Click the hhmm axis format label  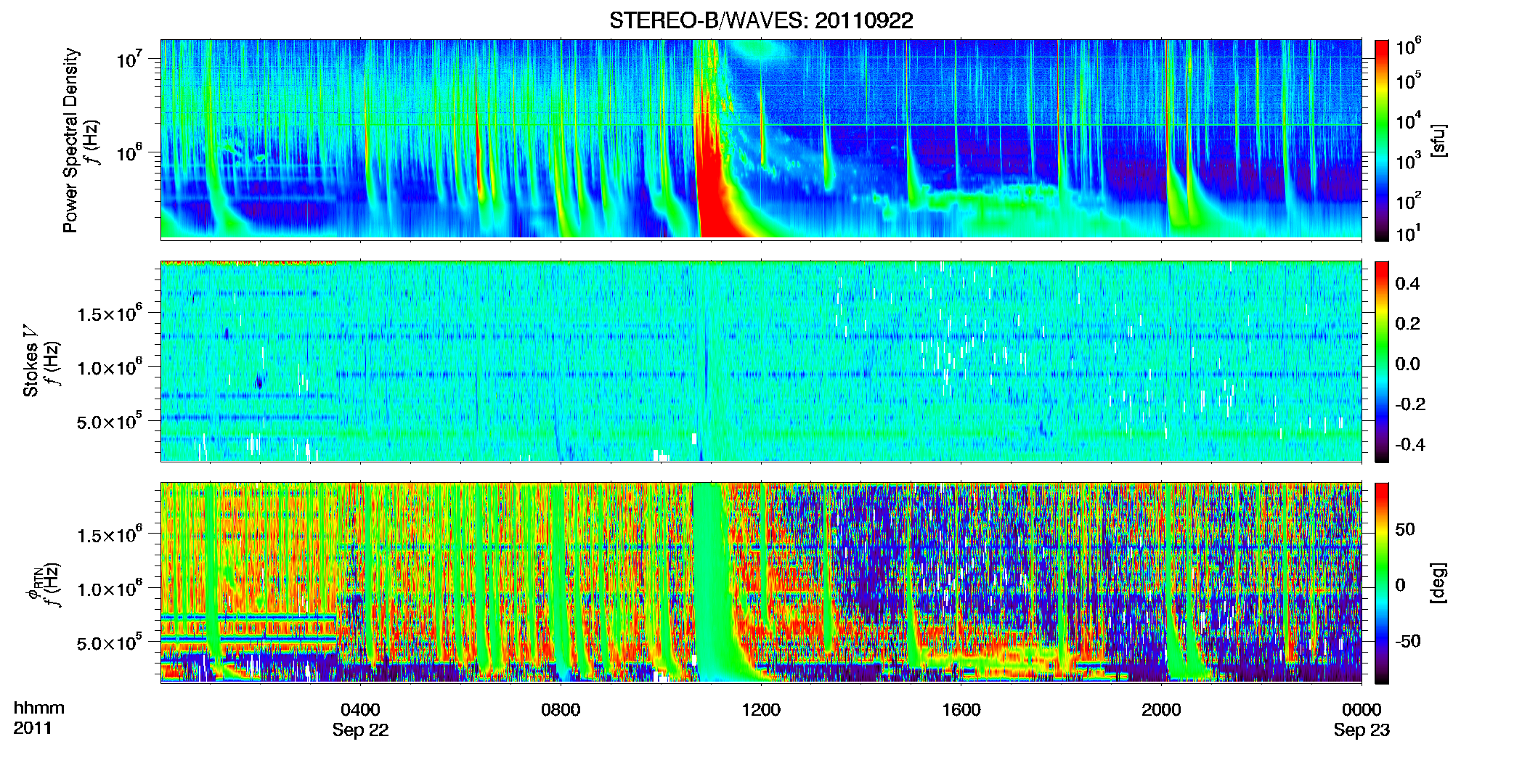tap(39, 709)
